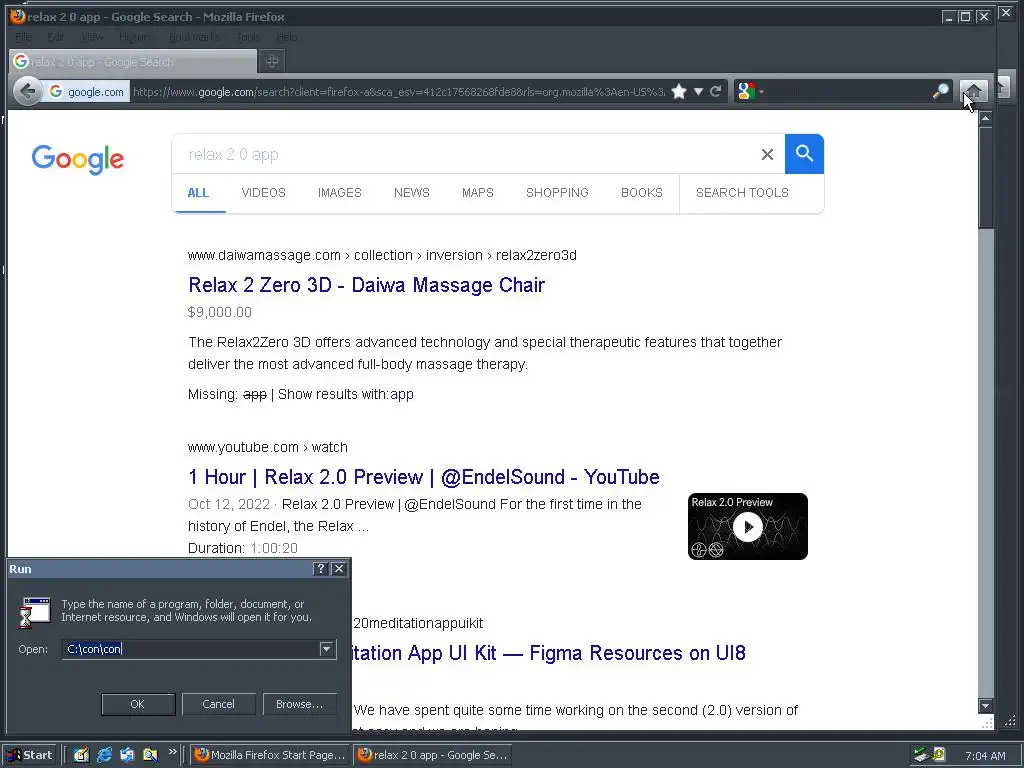This screenshot has height=768, width=1024.
Task: Open the Tools menu
Action: coord(248,37)
